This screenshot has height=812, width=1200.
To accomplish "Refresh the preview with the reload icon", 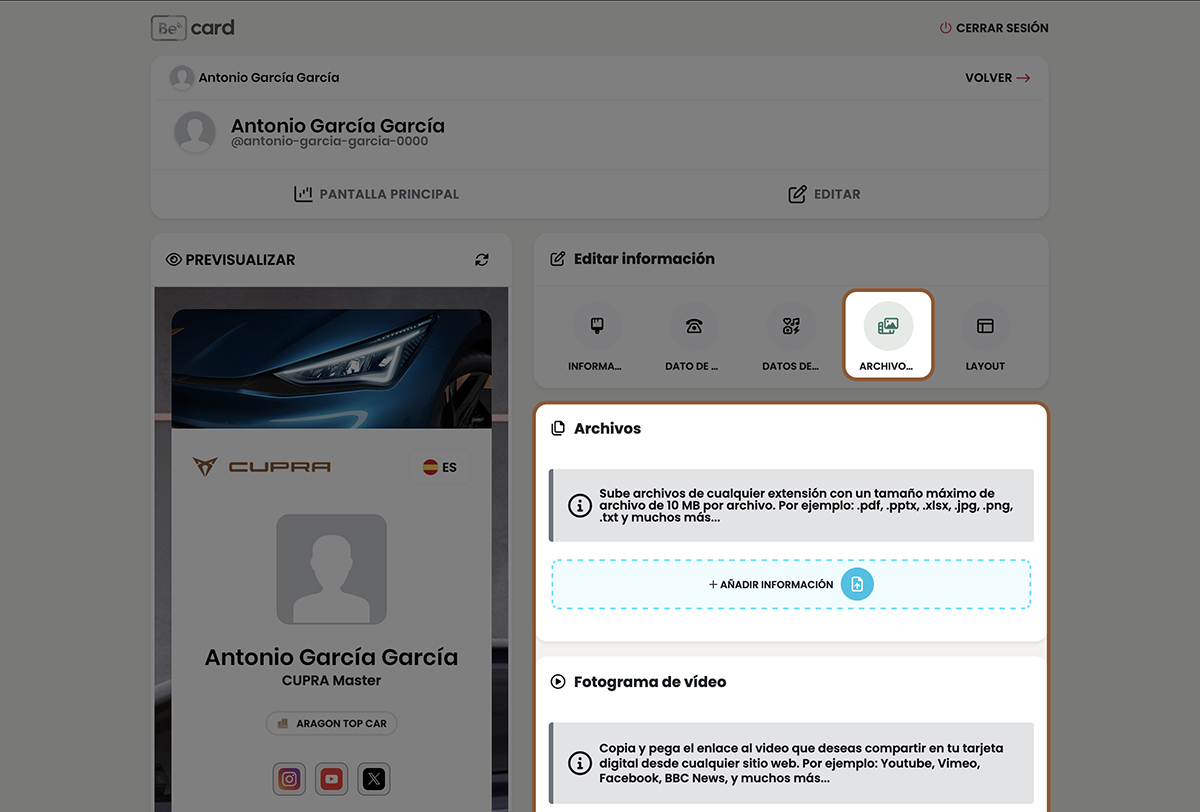I will pyautogui.click(x=482, y=260).
